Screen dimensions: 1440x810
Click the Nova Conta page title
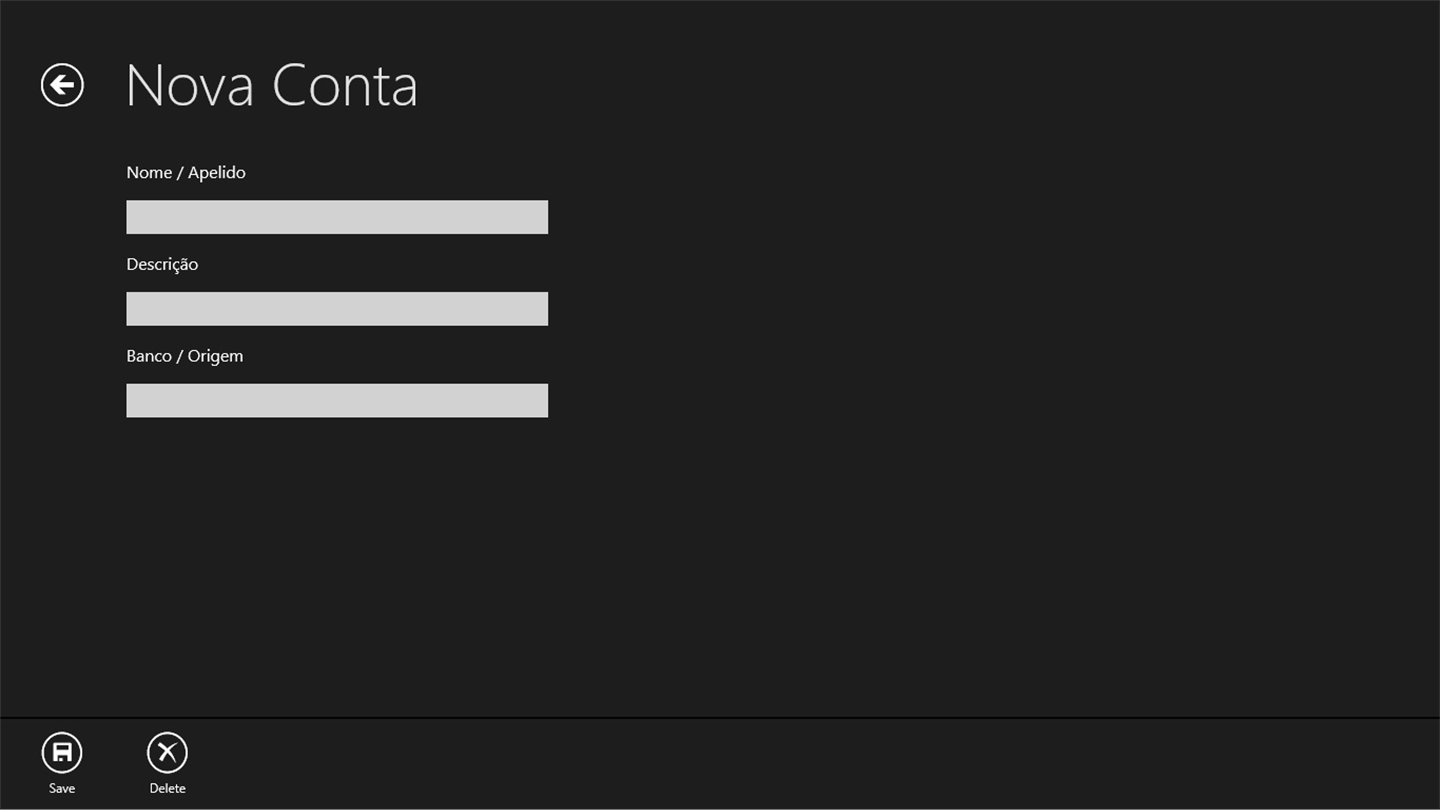point(271,85)
